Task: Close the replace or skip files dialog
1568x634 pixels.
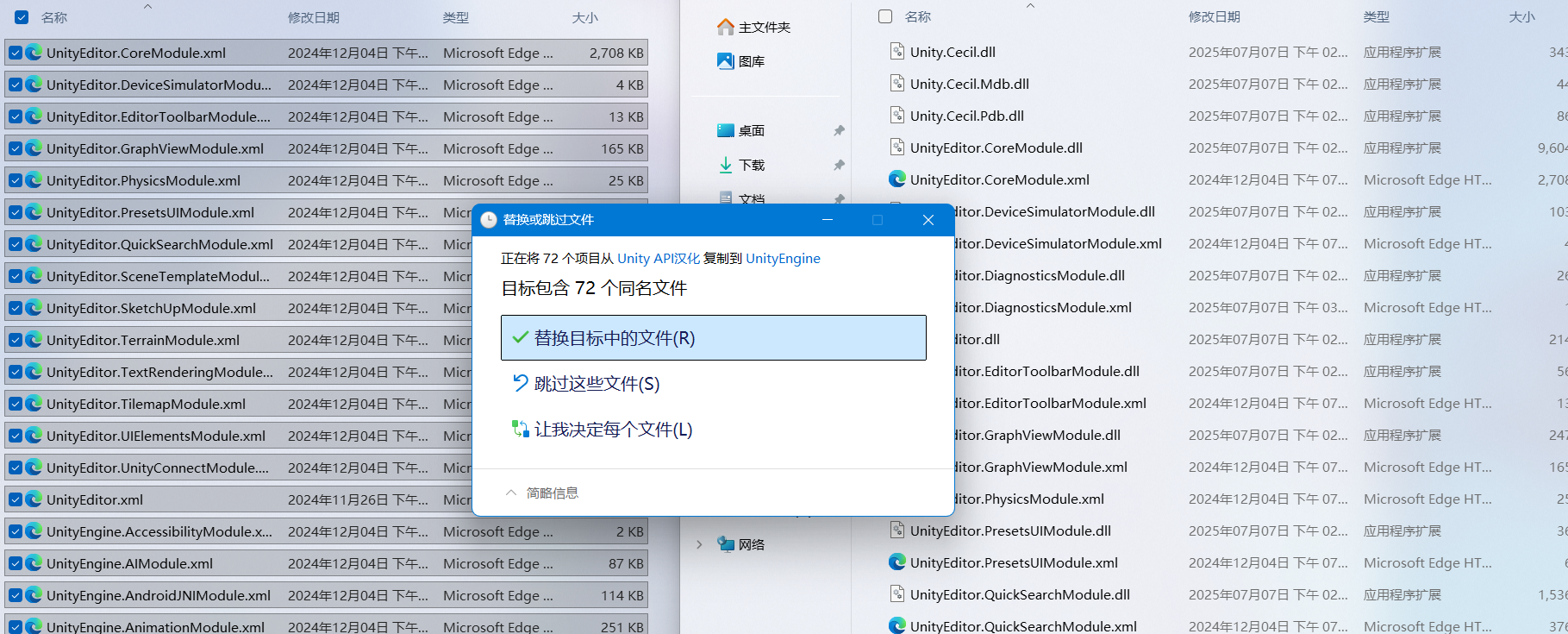Action: coord(928,220)
